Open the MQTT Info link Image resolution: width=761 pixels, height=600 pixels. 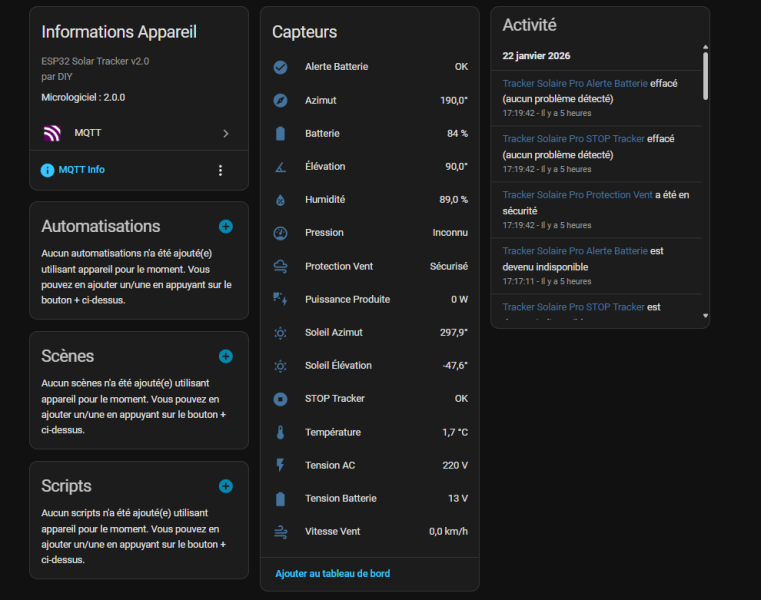click(82, 169)
